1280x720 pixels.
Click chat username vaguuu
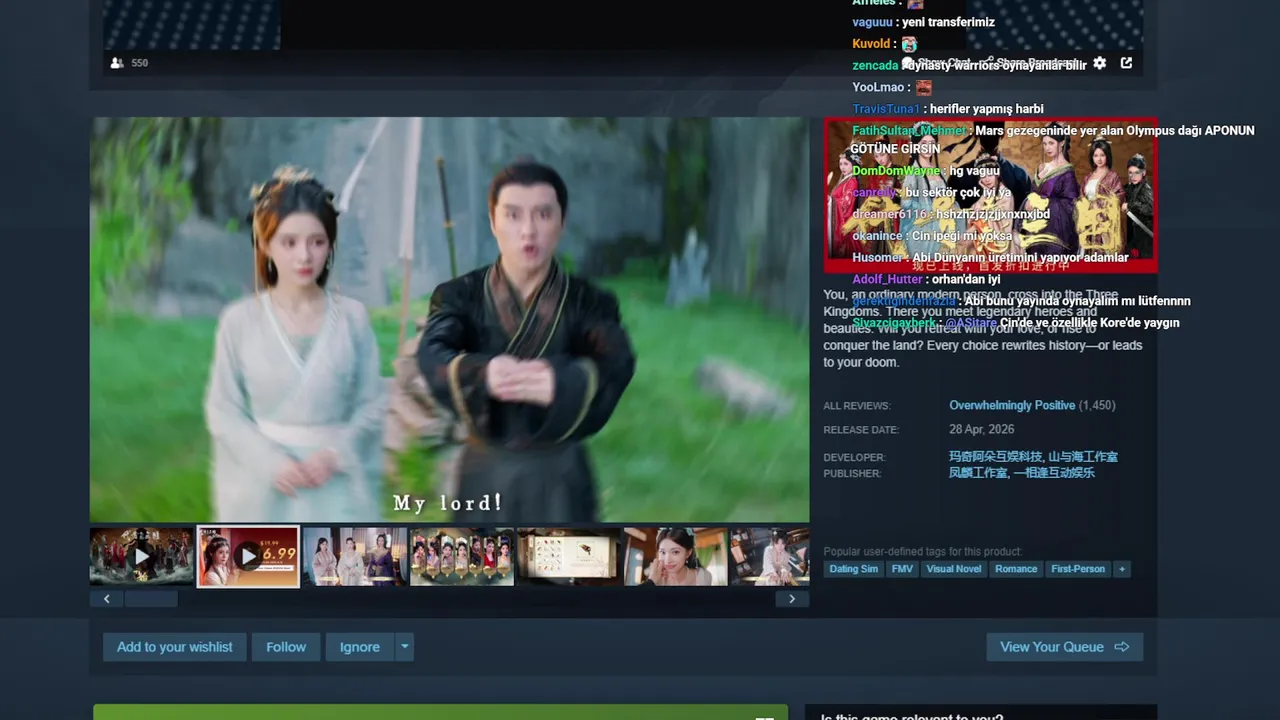[872, 22]
